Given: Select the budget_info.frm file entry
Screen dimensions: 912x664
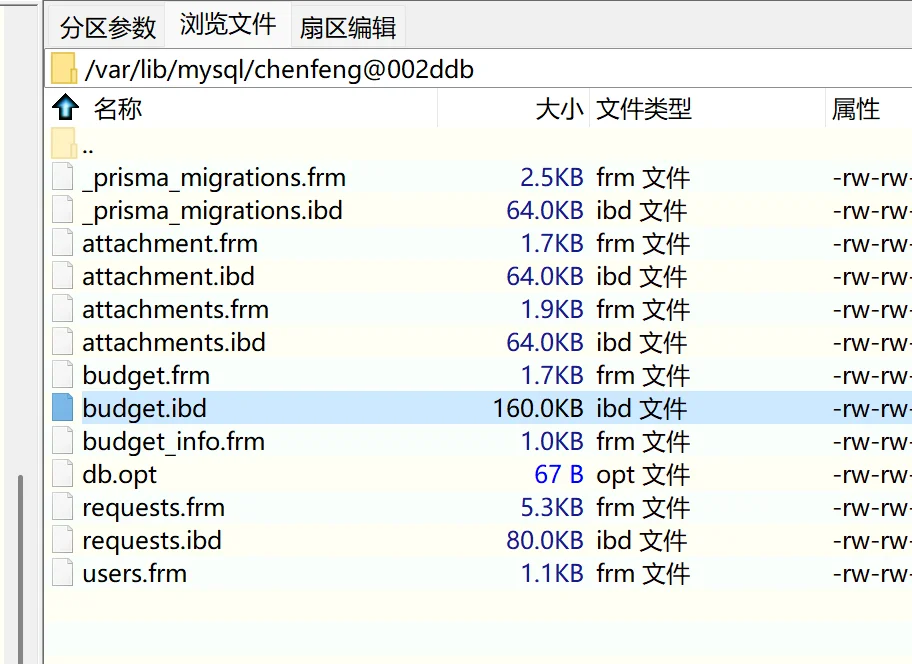Looking at the screenshot, I should pyautogui.click(x=173, y=442).
